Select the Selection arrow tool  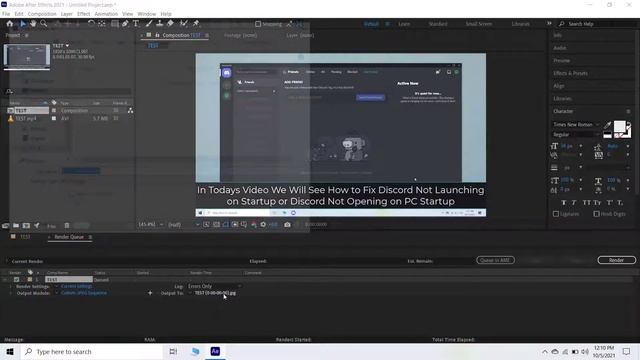(22, 24)
